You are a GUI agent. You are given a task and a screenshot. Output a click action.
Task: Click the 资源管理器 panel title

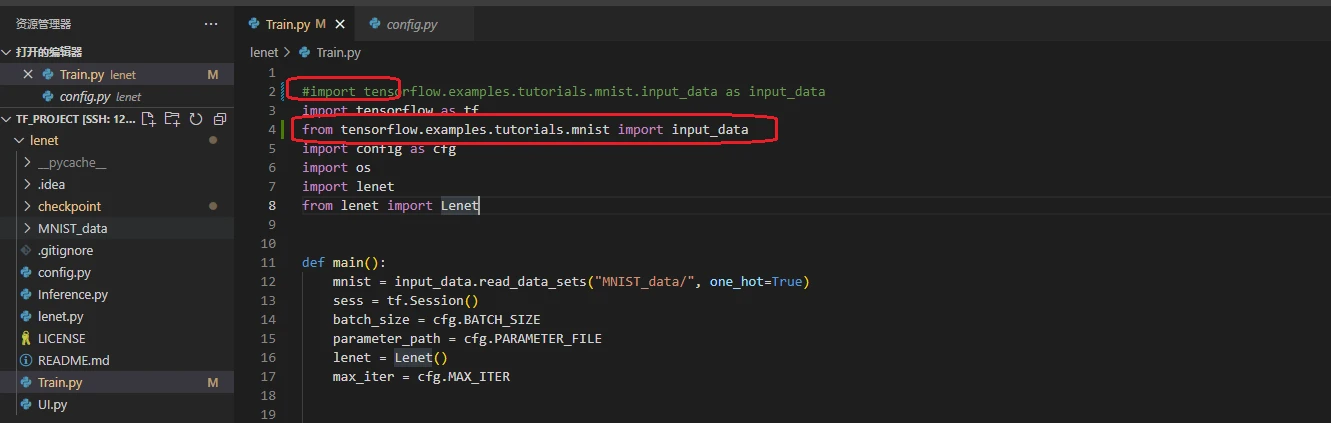click(43, 24)
